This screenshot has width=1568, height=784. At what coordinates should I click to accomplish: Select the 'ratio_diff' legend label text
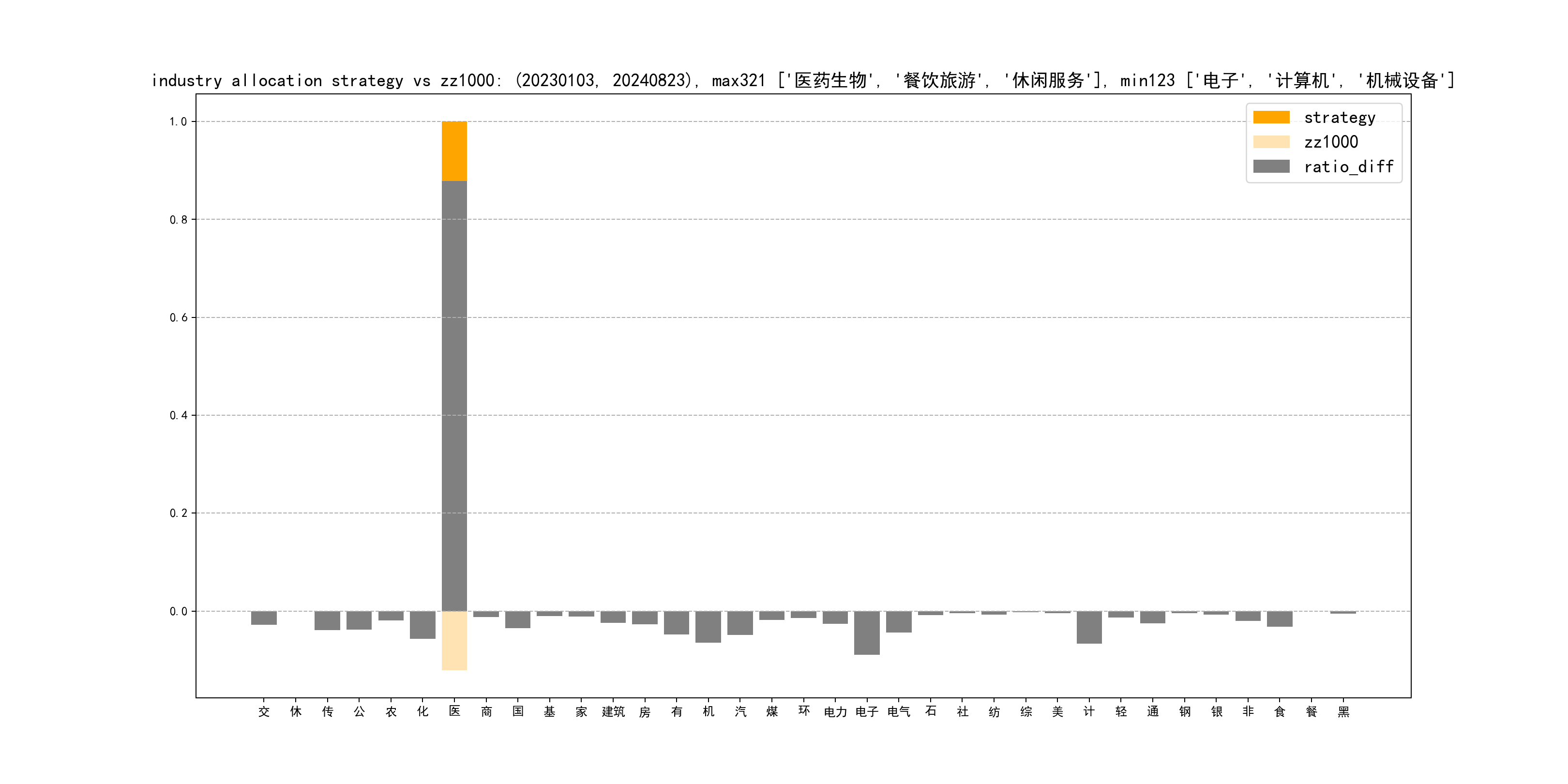tap(1348, 167)
